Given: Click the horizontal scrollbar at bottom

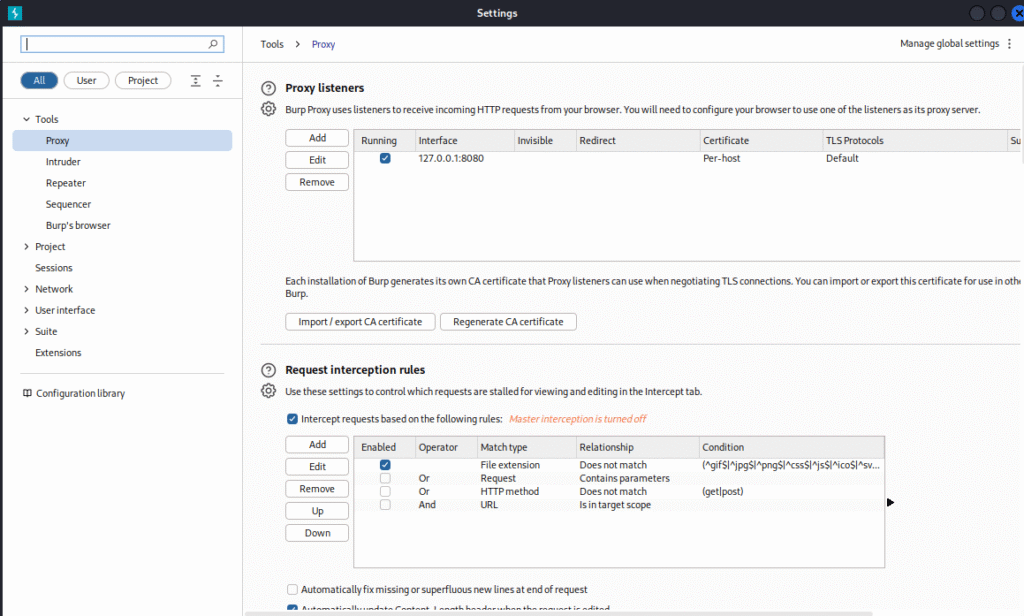Looking at the screenshot, I should [x=558, y=613].
